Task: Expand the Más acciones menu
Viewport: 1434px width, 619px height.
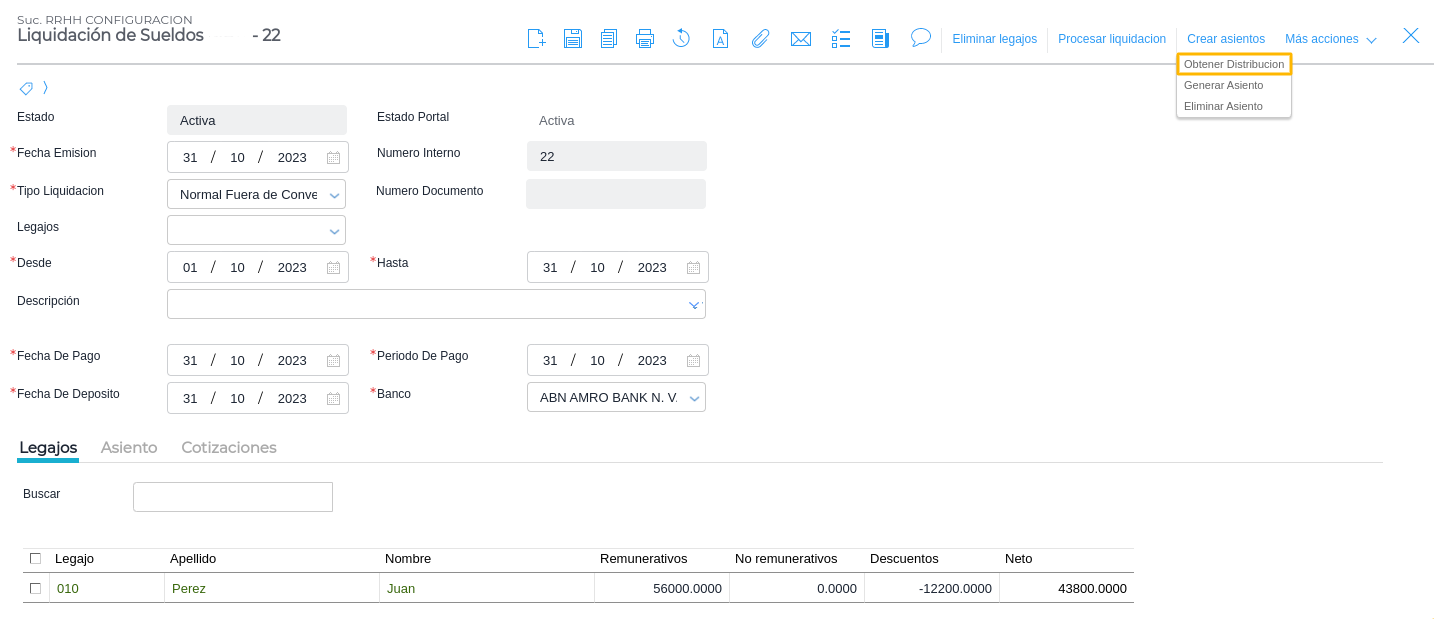Action: click(x=1330, y=39)
